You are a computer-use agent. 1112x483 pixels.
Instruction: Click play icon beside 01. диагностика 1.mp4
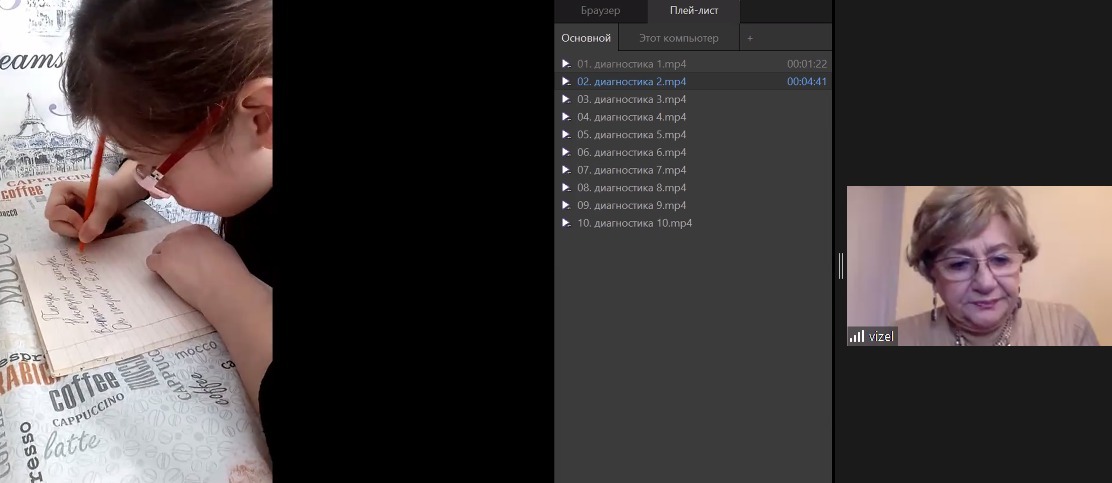566,64
